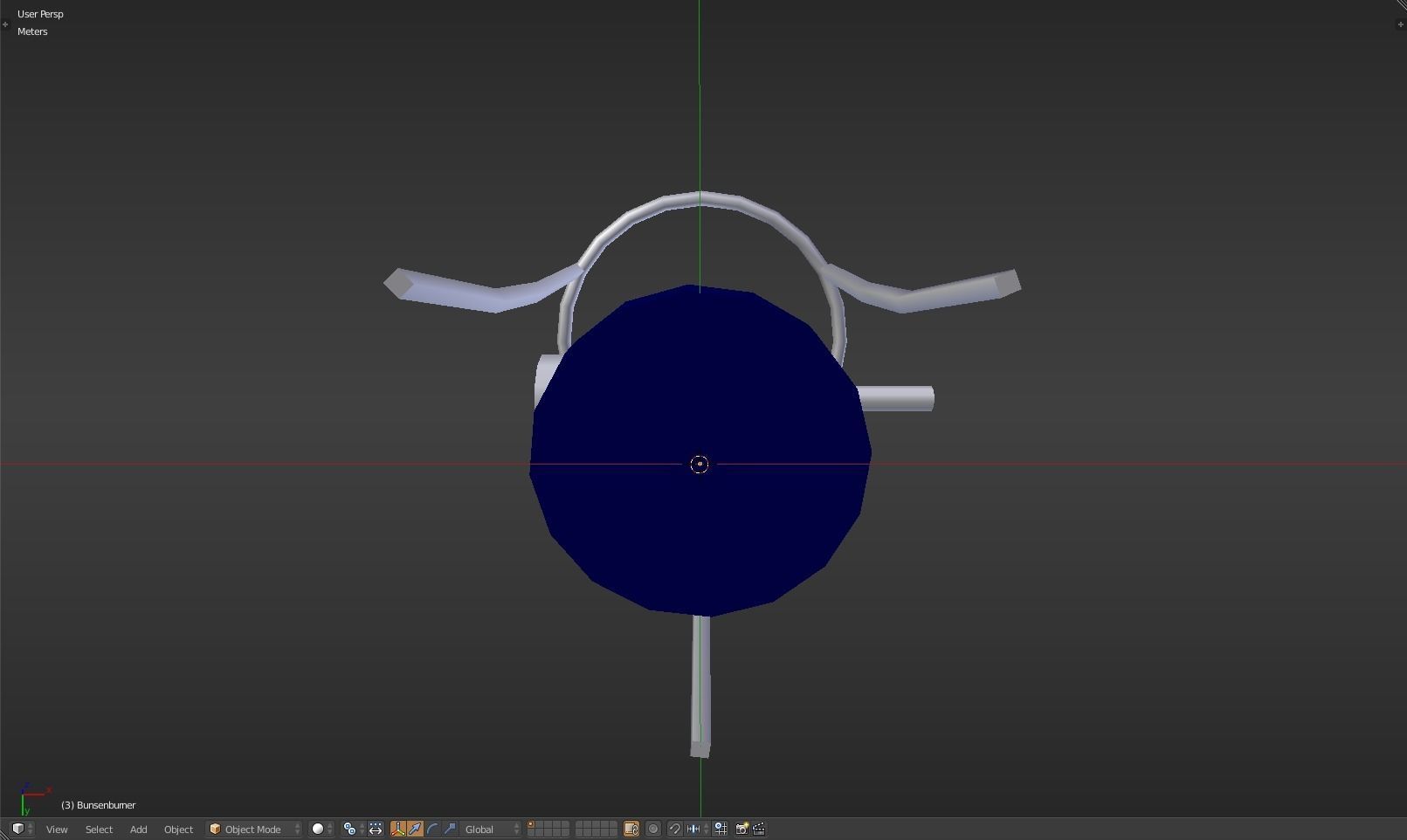Open the pivot point selector
Viewport: 1407px width, 840px height.
click(352, 830)
